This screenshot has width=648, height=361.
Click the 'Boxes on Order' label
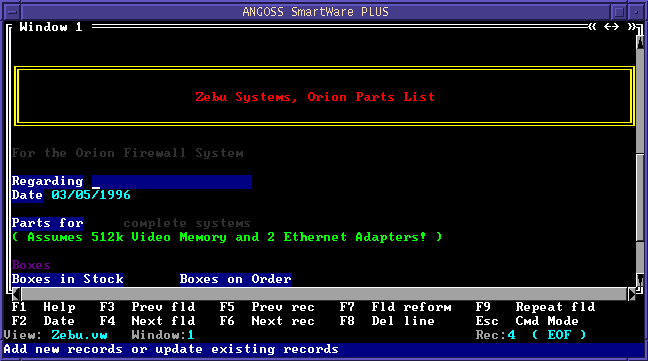[x=236, y=279]
